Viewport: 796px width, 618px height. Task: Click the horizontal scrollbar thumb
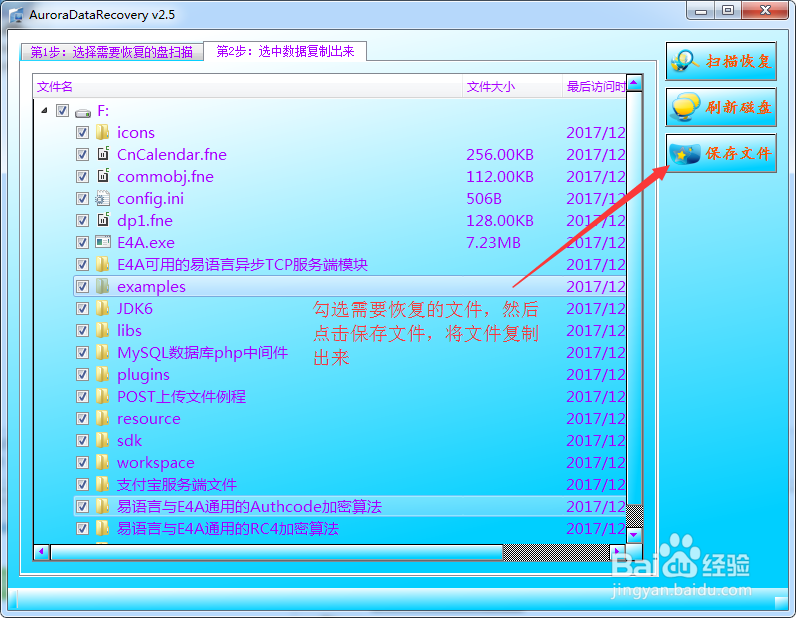(277, 552)
